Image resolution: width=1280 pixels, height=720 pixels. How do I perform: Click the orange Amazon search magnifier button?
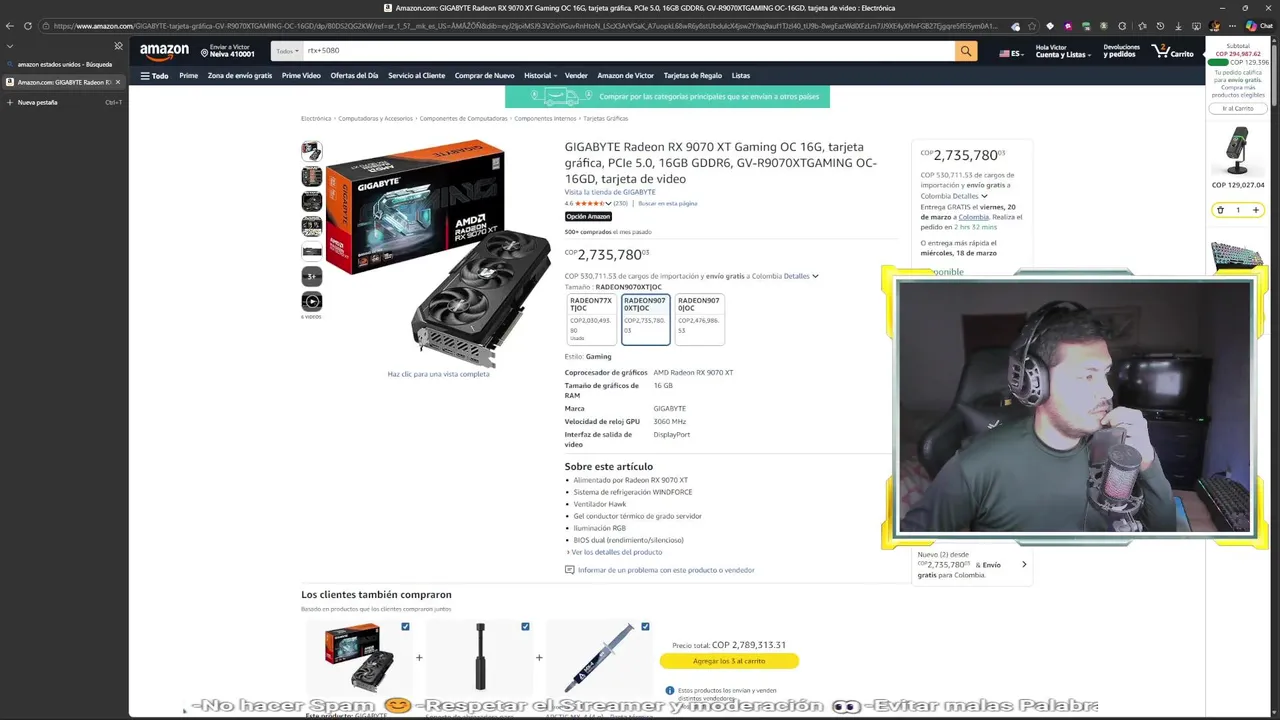(x=966, y=51)
